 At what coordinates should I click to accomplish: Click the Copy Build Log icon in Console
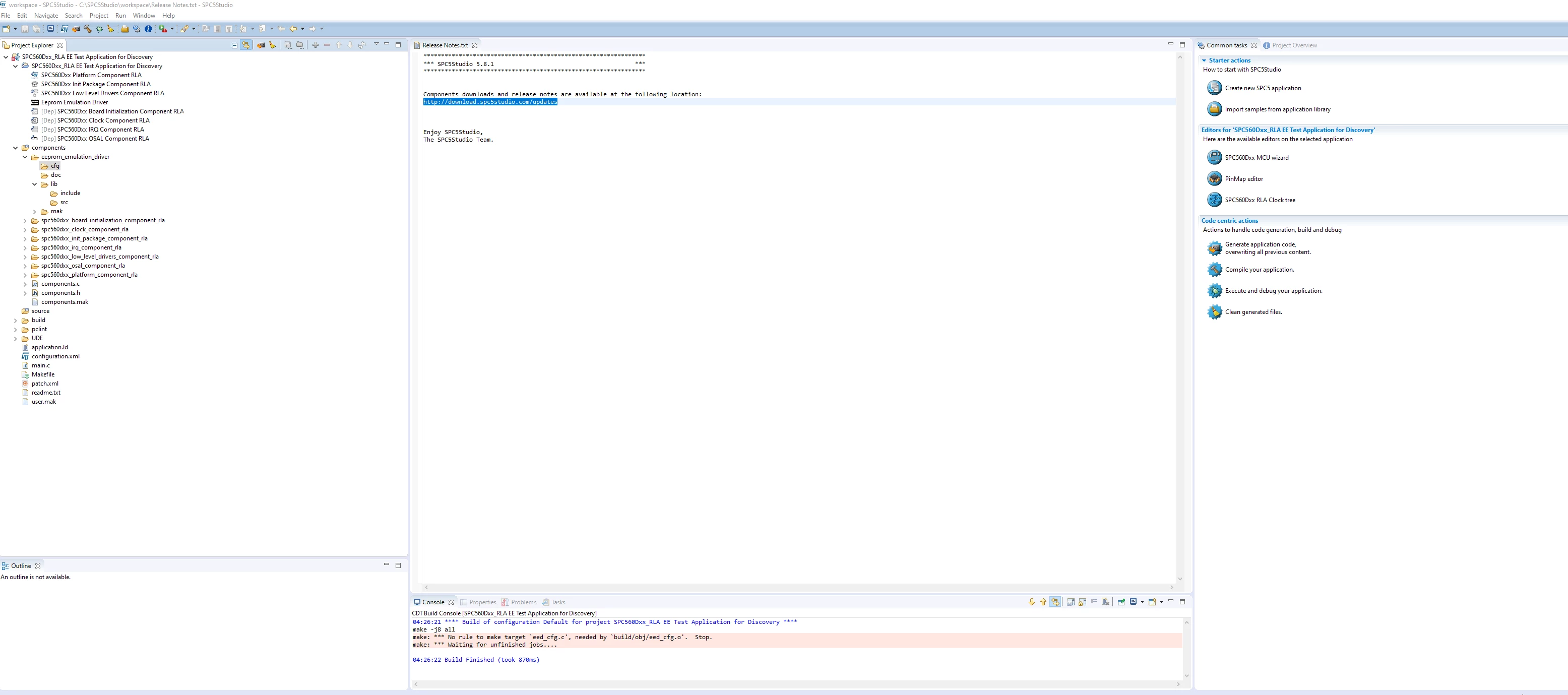pos(1071,602)
